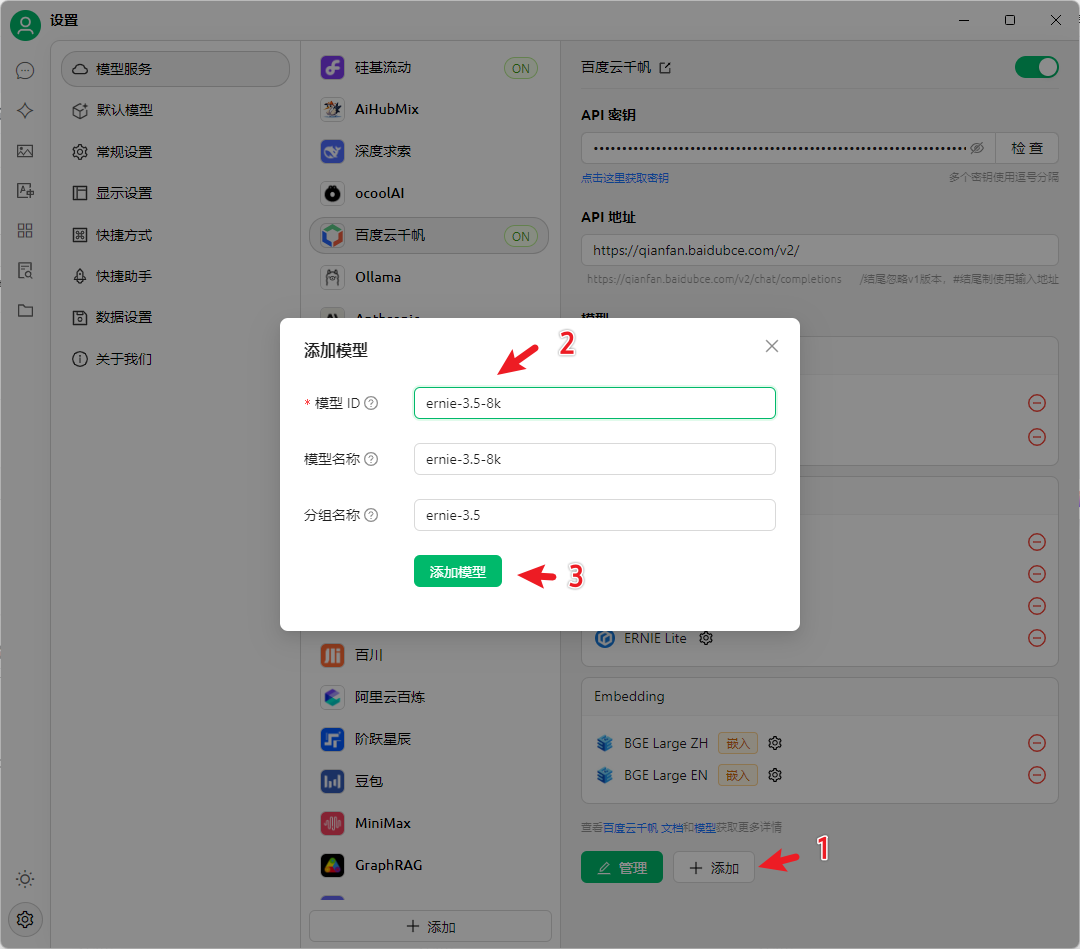
Task: Open the translate icon in sidebar
Action: (25, 191)
